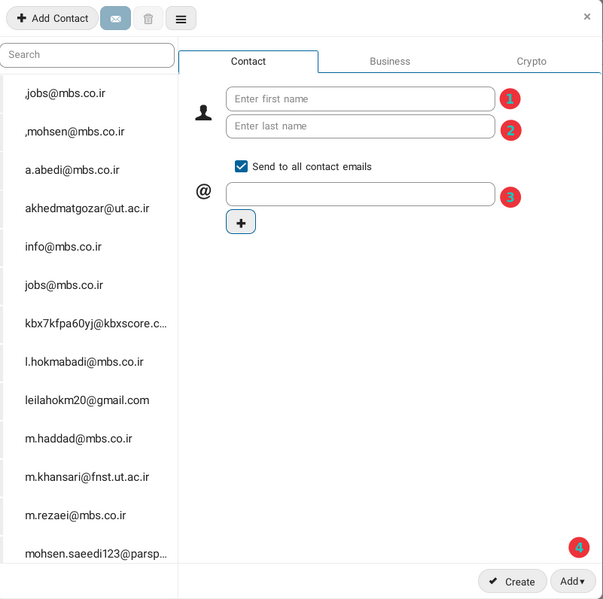Click the envelope mail icon in toolbar

(x=115, y=18)
